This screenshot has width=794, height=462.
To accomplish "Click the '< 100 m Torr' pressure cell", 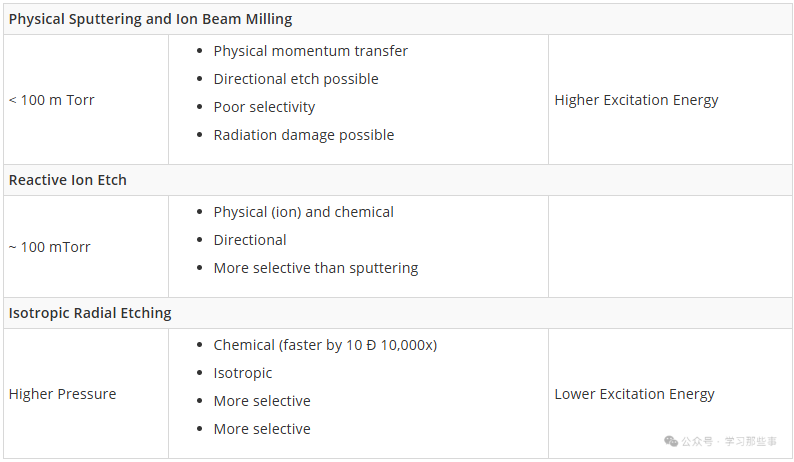I will coord(86,100).
